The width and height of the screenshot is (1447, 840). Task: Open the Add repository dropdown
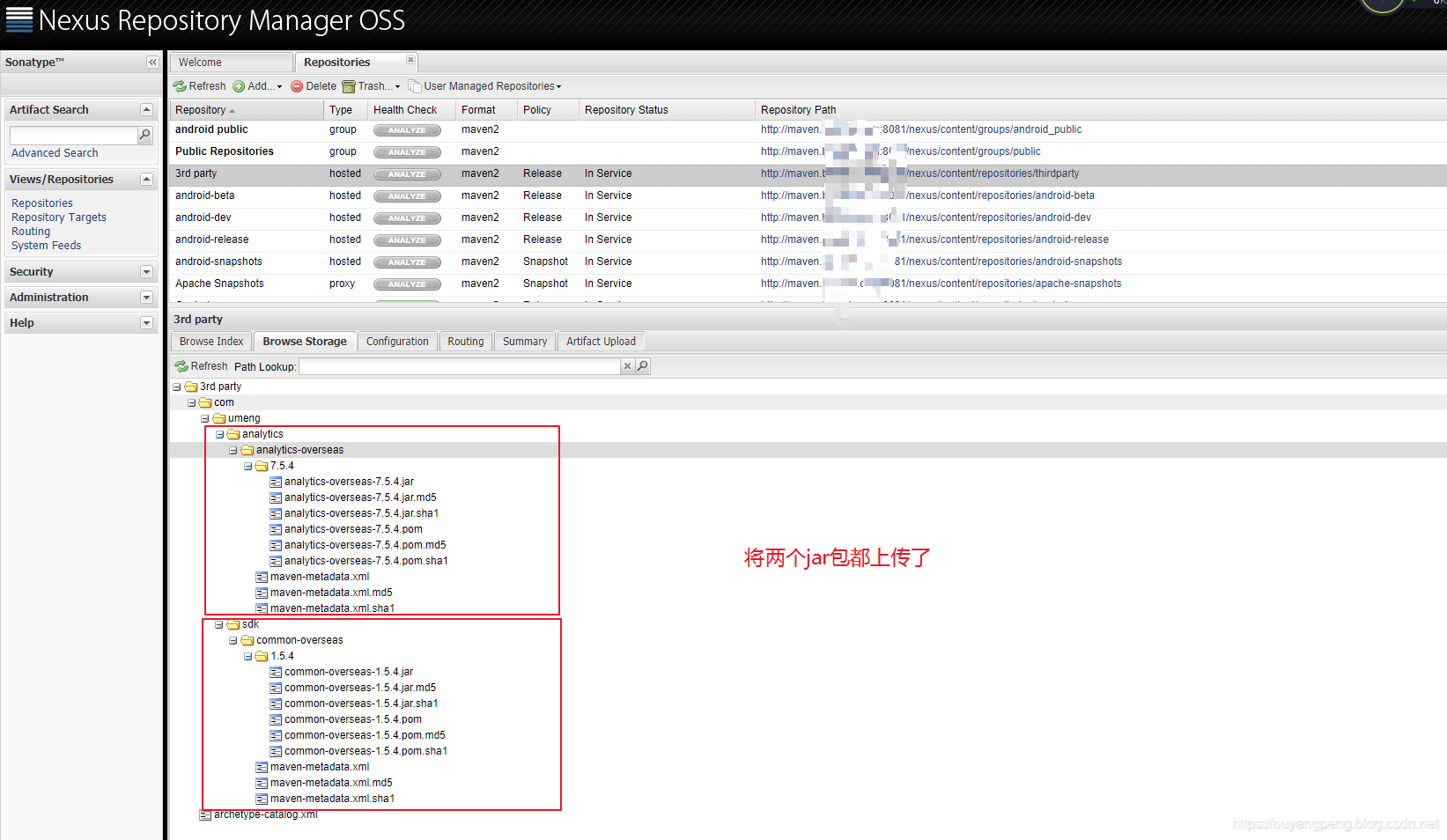(257, 86)
